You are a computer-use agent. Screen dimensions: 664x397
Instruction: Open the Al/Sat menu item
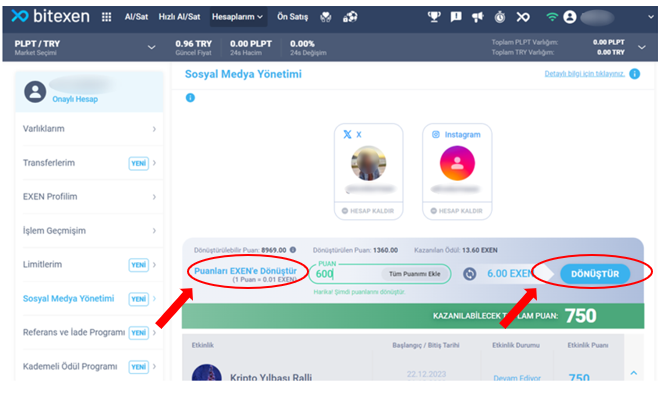(x=136, y=17)
